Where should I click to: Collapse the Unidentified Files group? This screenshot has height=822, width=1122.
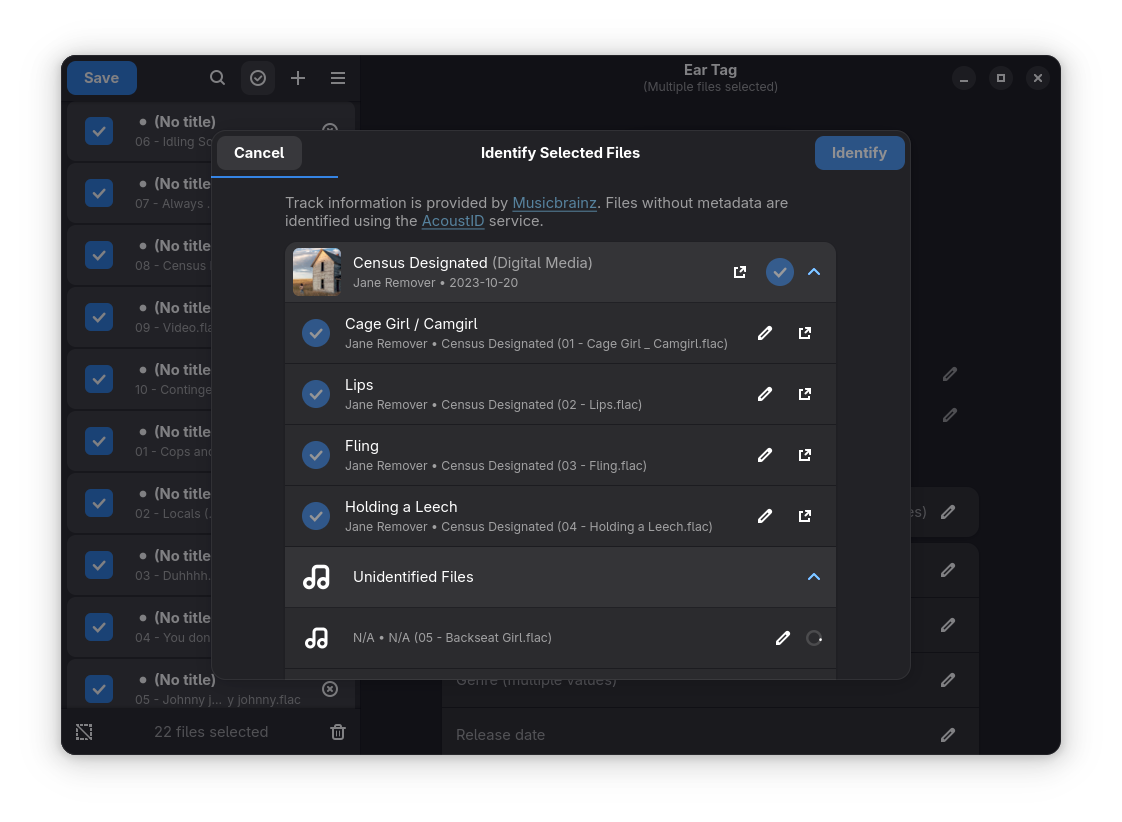pyautogui.click(x=814, y=577)
